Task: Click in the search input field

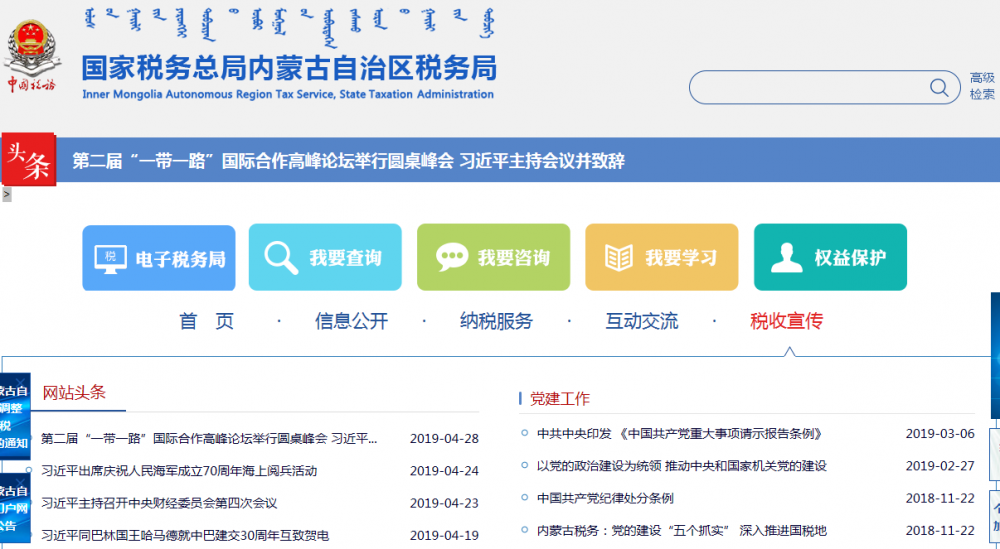Action: coord(810,88)
